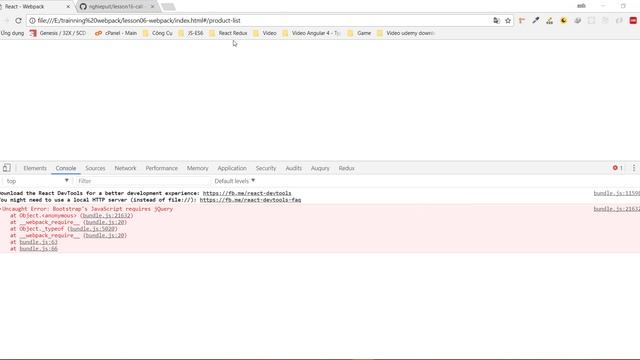Open bundle.js:66 link in the stack trace
This screenshot has width=640, height=360.
pyautogui.click(x=38, y=249)
